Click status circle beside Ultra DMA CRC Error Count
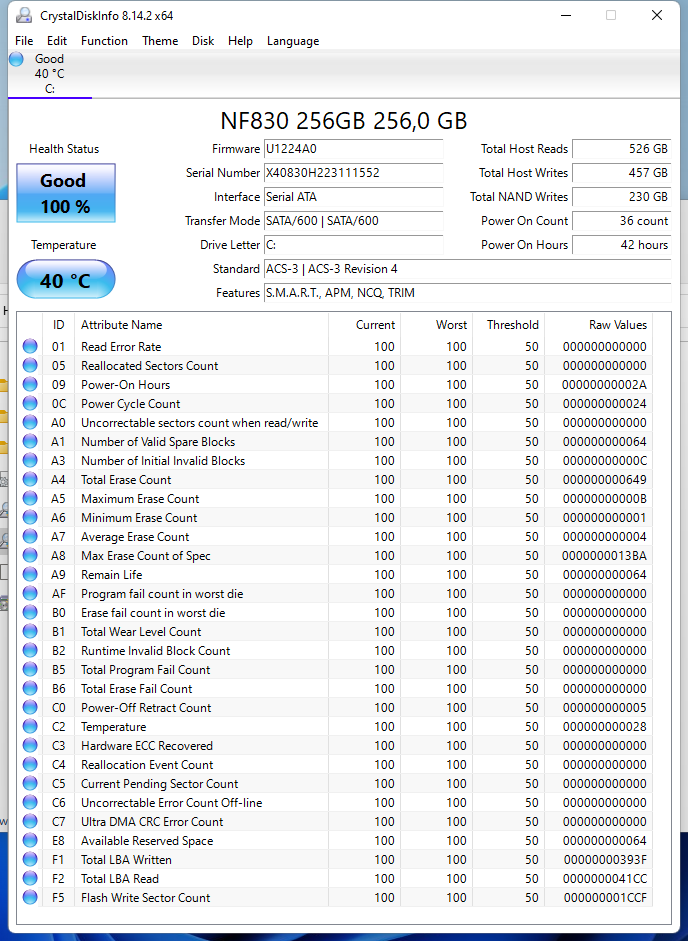 [x=30, y=822]
